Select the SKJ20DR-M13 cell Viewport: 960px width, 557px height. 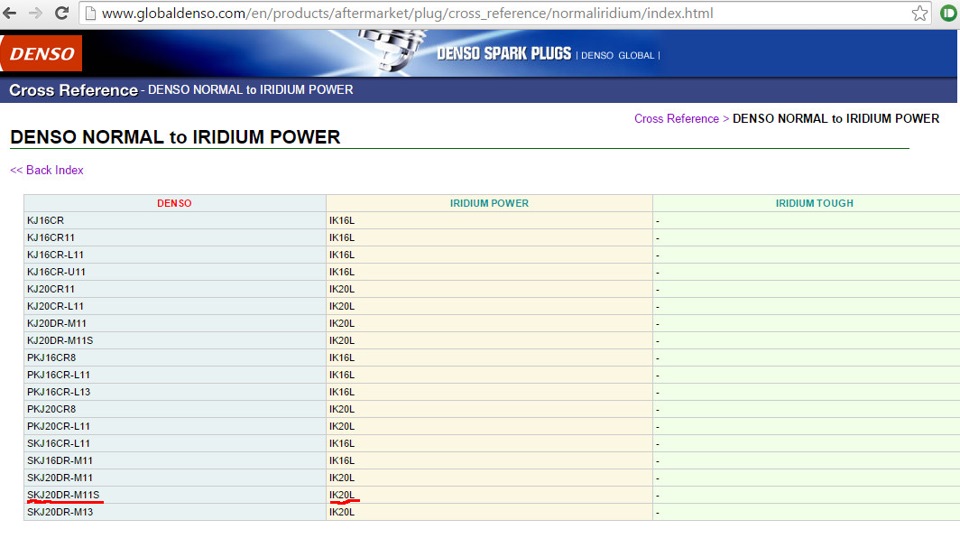coord(174,512)
